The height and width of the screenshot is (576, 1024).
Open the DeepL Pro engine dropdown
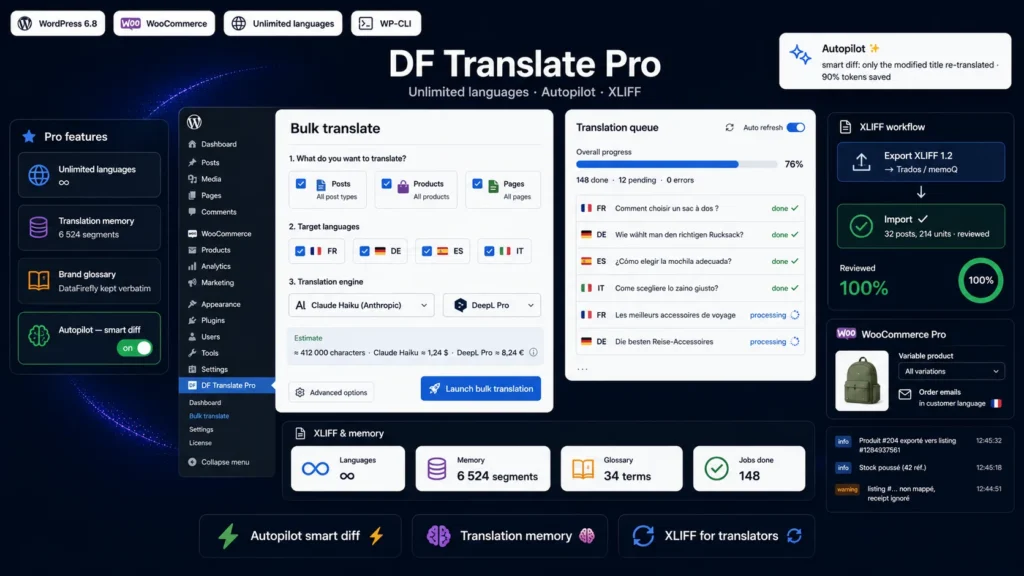(x=492, y=305)
